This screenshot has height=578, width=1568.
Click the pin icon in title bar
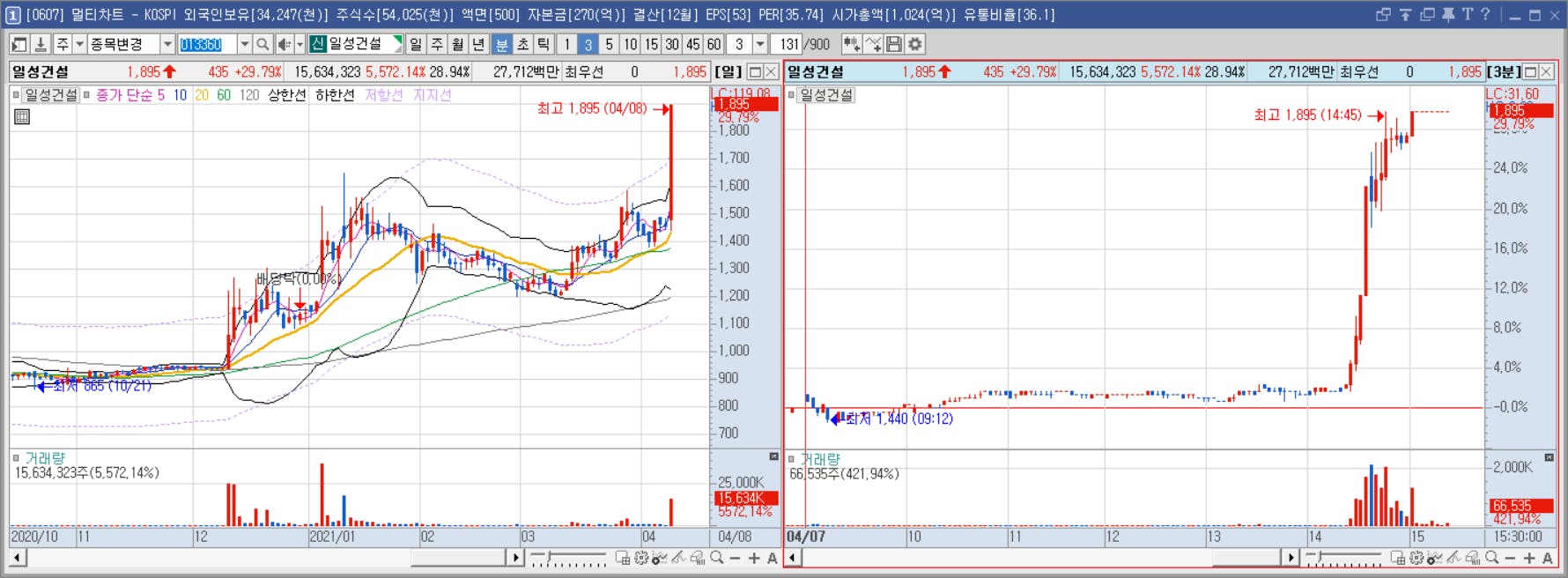click(x=1448, y=14)
